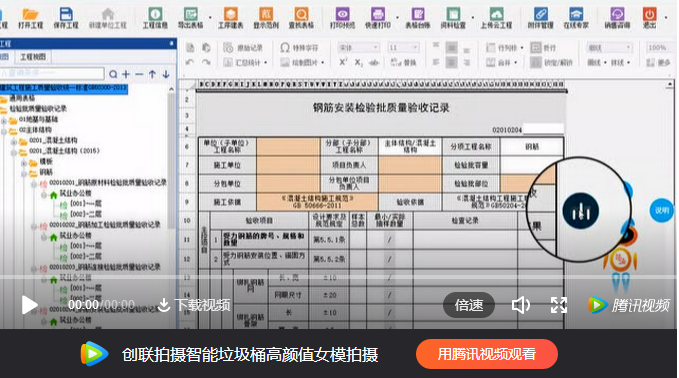This screenshot has width=679, height=378.
Task: Click the 保存工程 save project icon
Action: pyautogui.click(x=66, y=18)
